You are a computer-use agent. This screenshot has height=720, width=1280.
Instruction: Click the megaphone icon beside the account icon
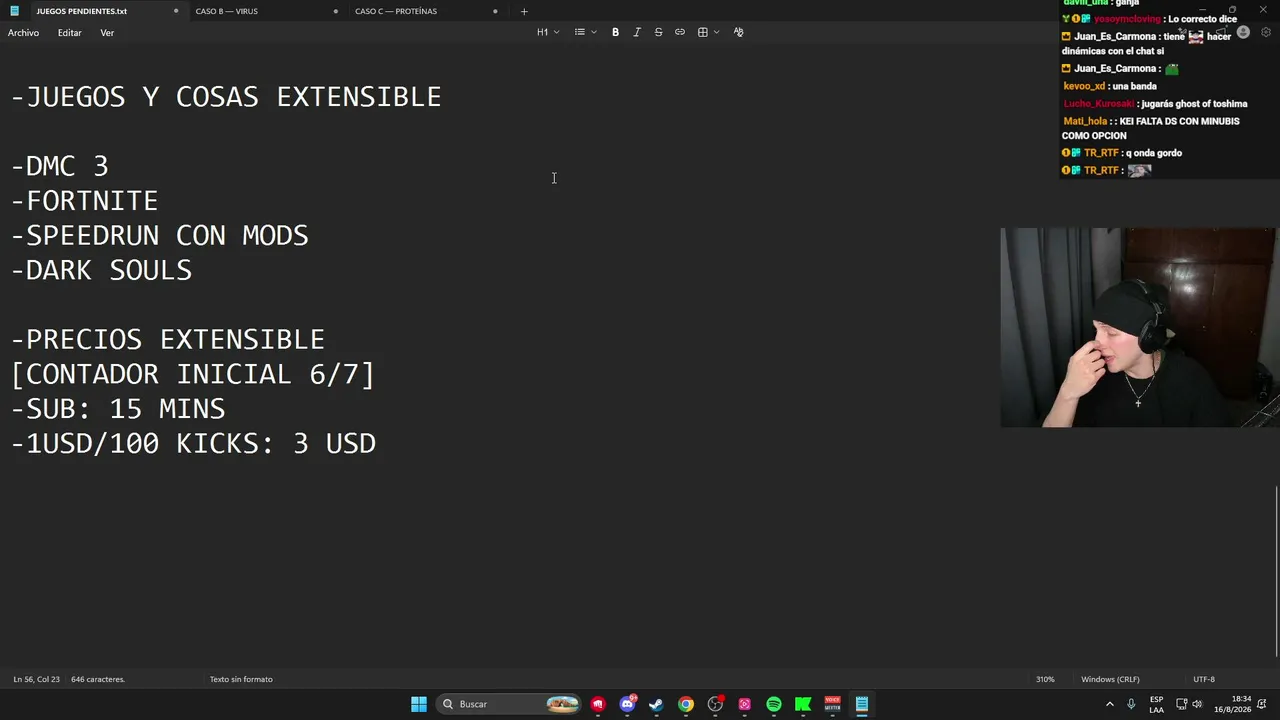pos(1221,32)
